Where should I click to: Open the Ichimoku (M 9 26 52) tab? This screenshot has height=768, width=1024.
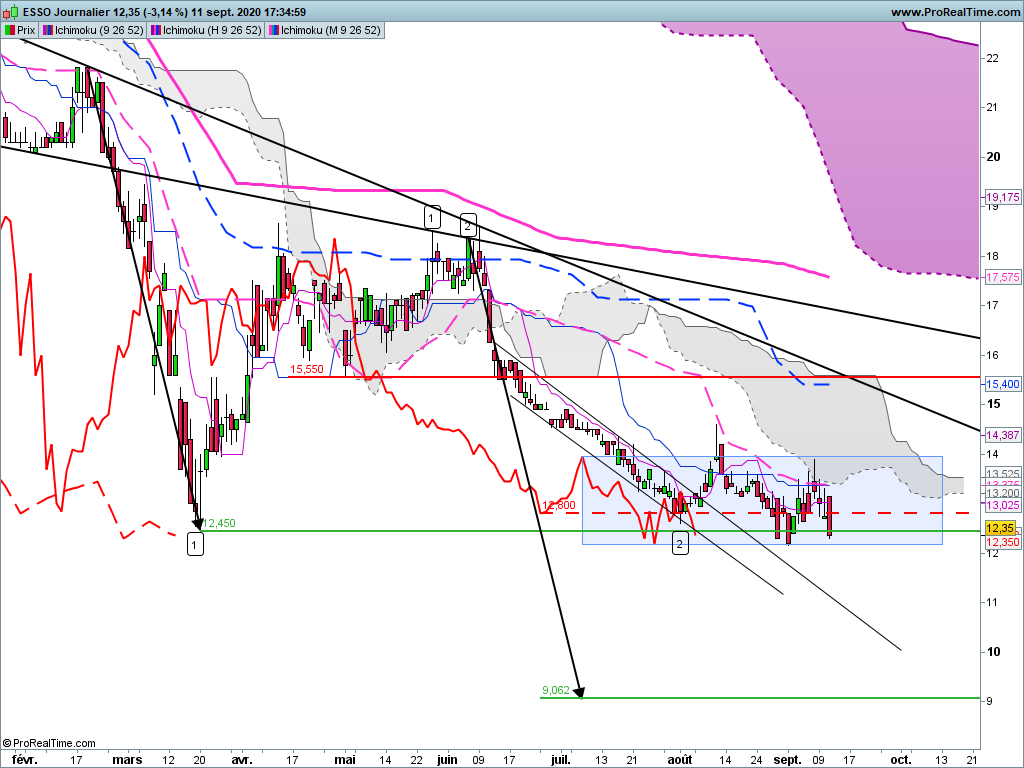(325, 30)
